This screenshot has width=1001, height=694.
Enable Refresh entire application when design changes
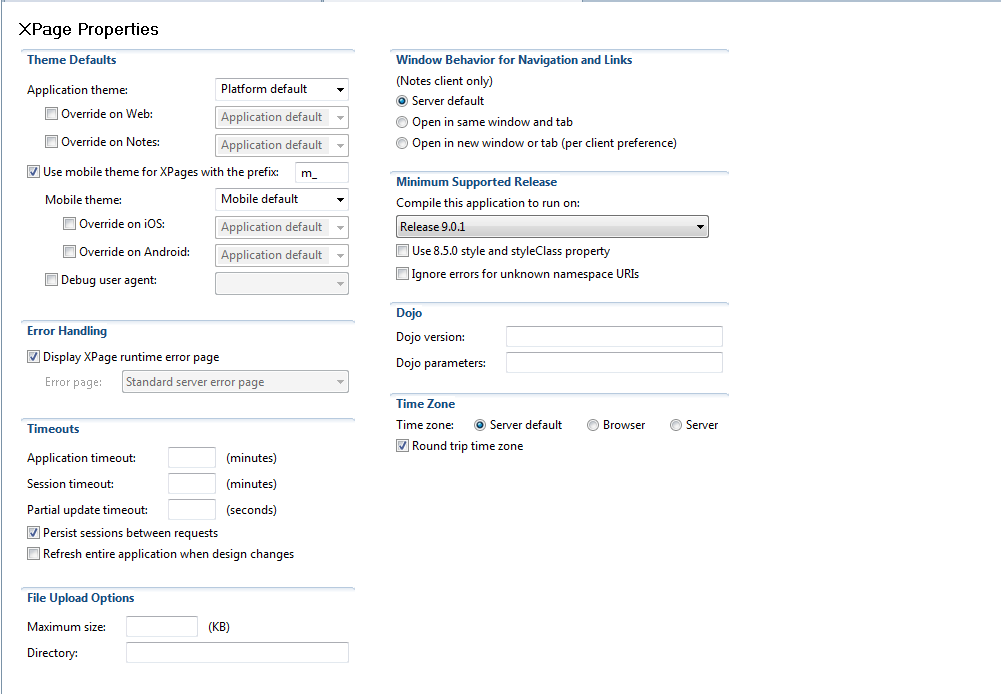coord(34,554)
